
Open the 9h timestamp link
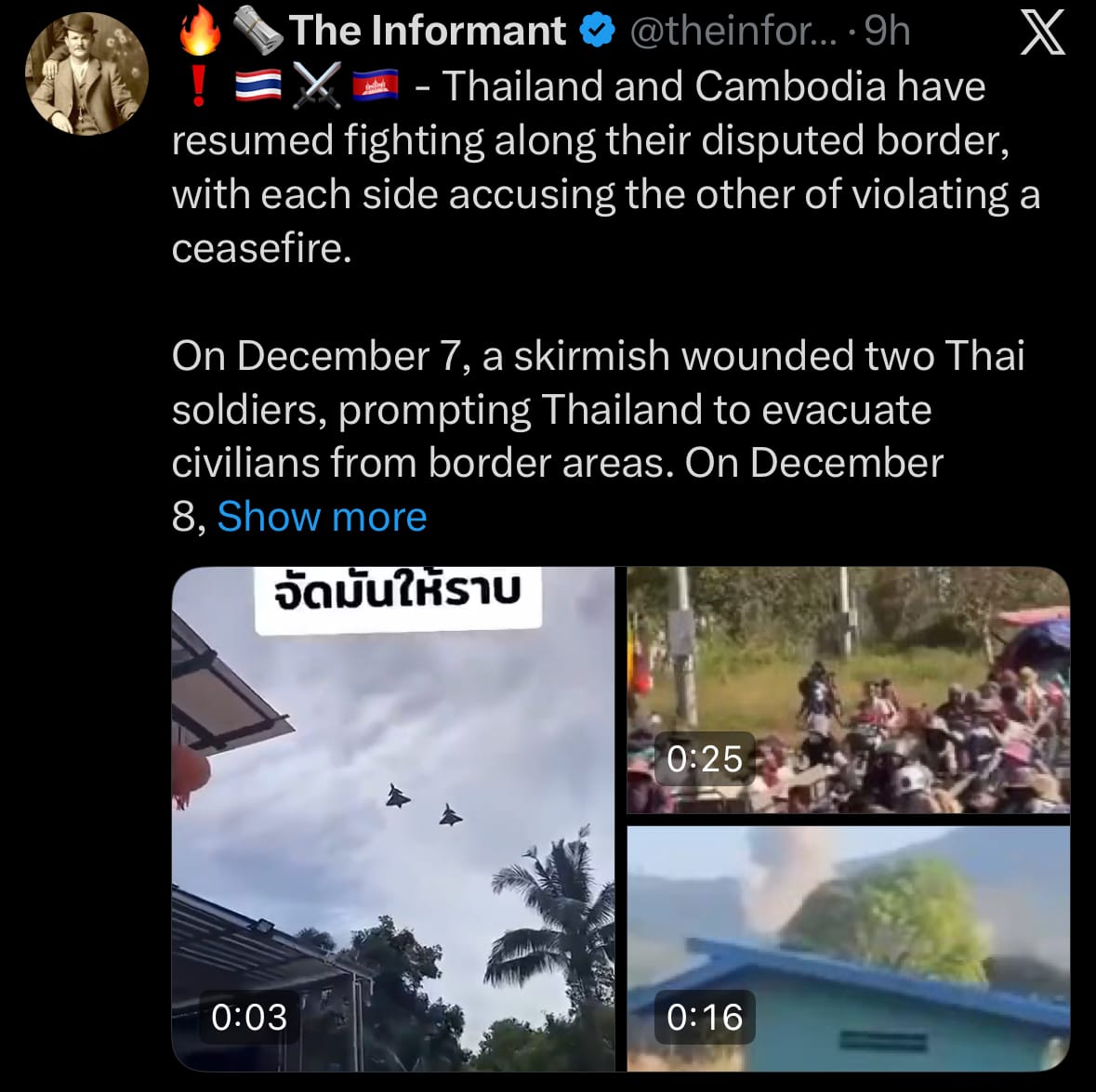pyautogui.click(x=888, y=32)
